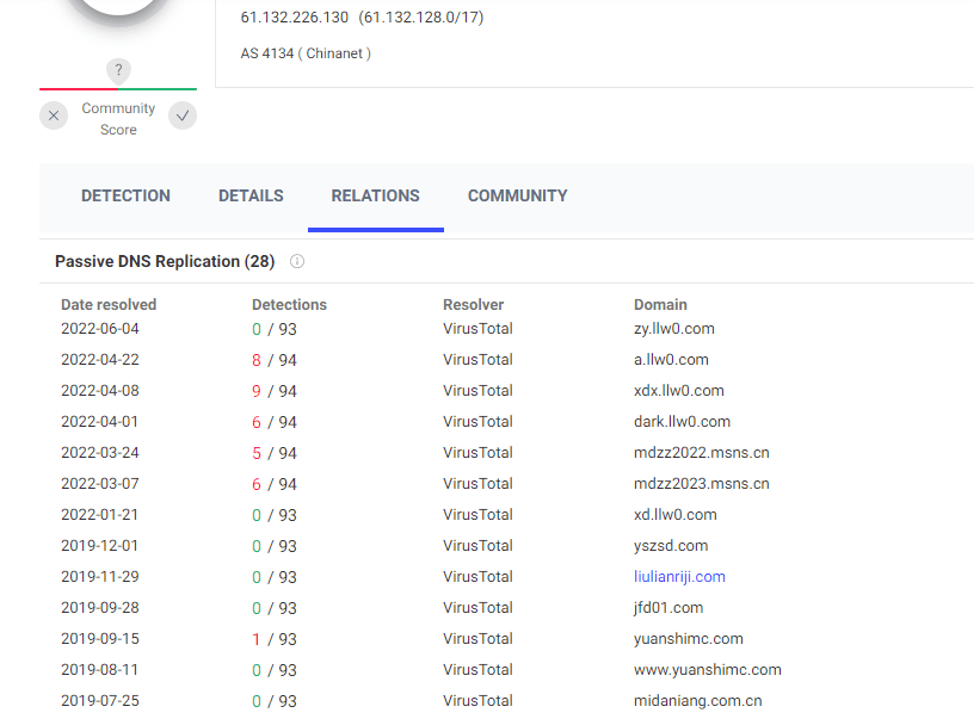Click the zy.llw0.com domain entry
The height and width of the screenshot is (722, 974).
click(x=674, y=329)
